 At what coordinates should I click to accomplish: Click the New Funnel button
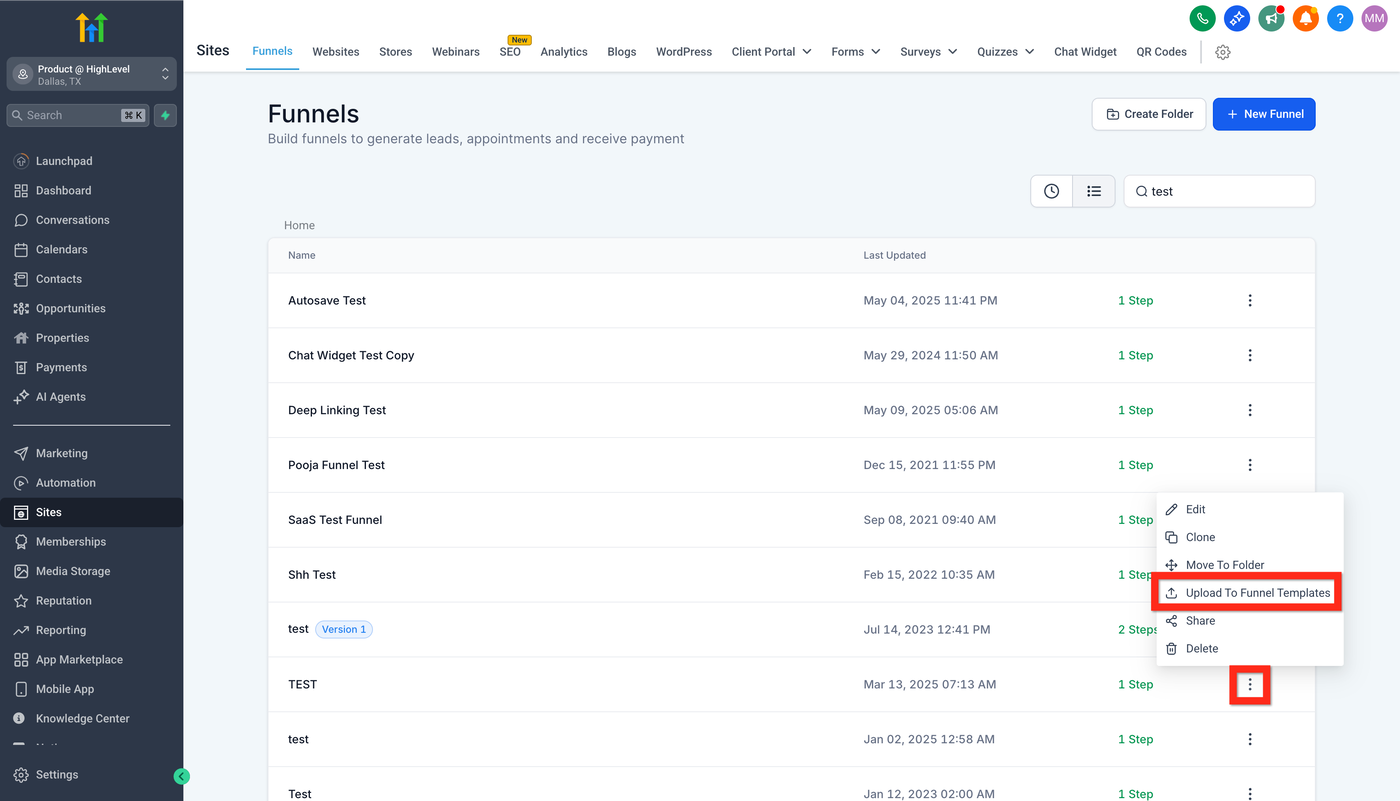tap(1264, 114)
